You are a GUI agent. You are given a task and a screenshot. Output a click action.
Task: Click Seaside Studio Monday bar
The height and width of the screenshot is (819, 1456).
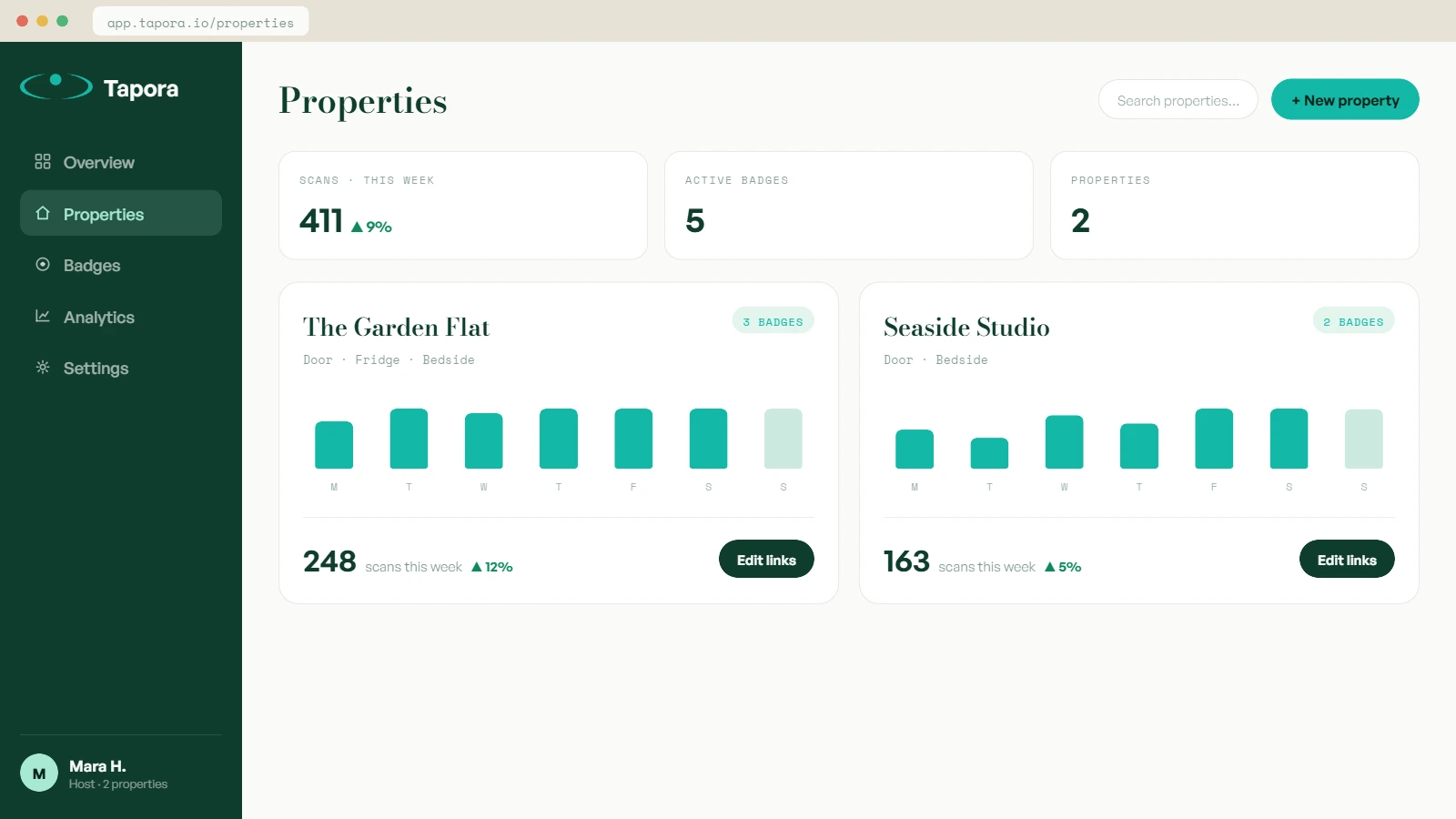point(915,449)
